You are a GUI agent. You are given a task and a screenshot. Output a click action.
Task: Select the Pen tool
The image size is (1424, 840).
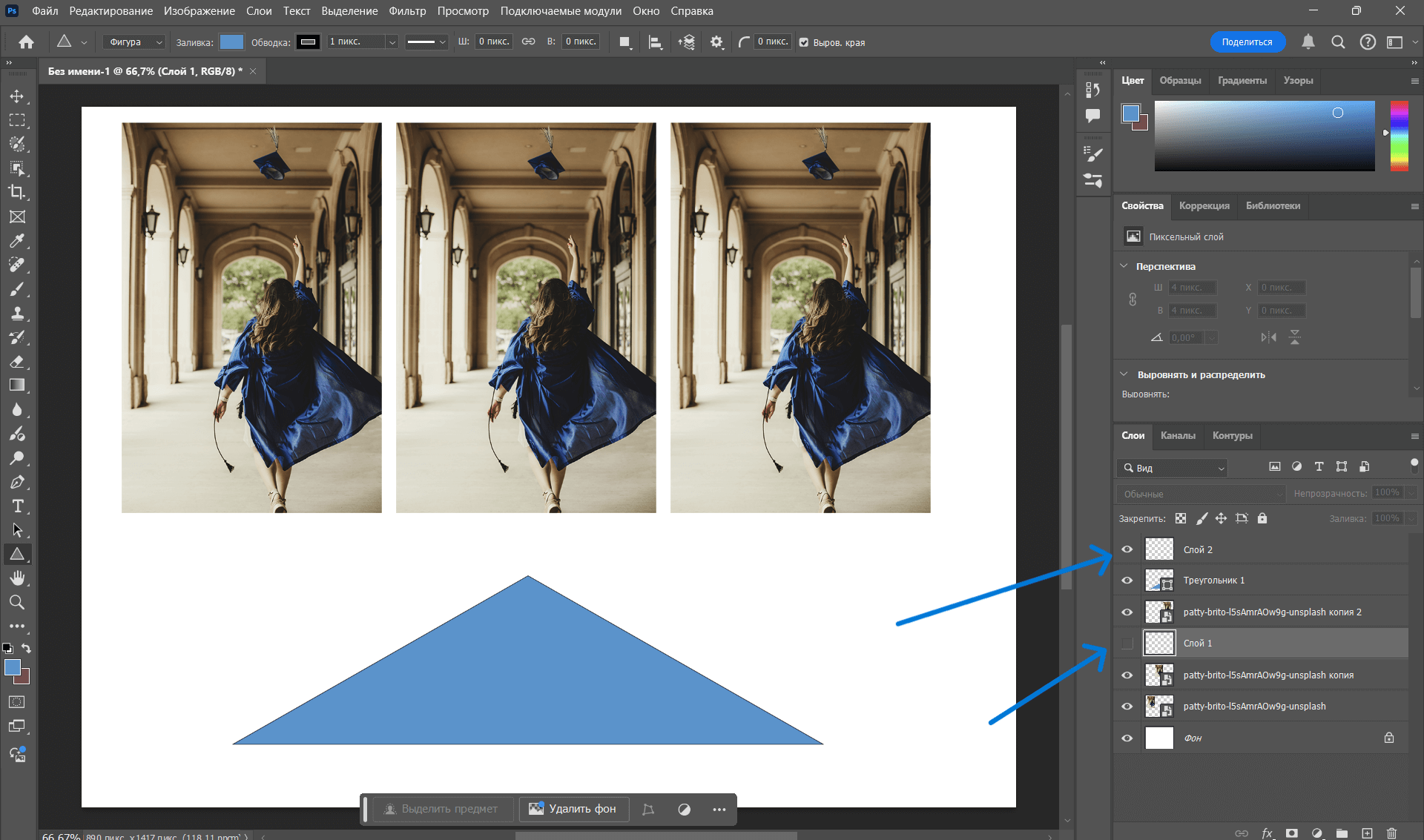(17, 482)
